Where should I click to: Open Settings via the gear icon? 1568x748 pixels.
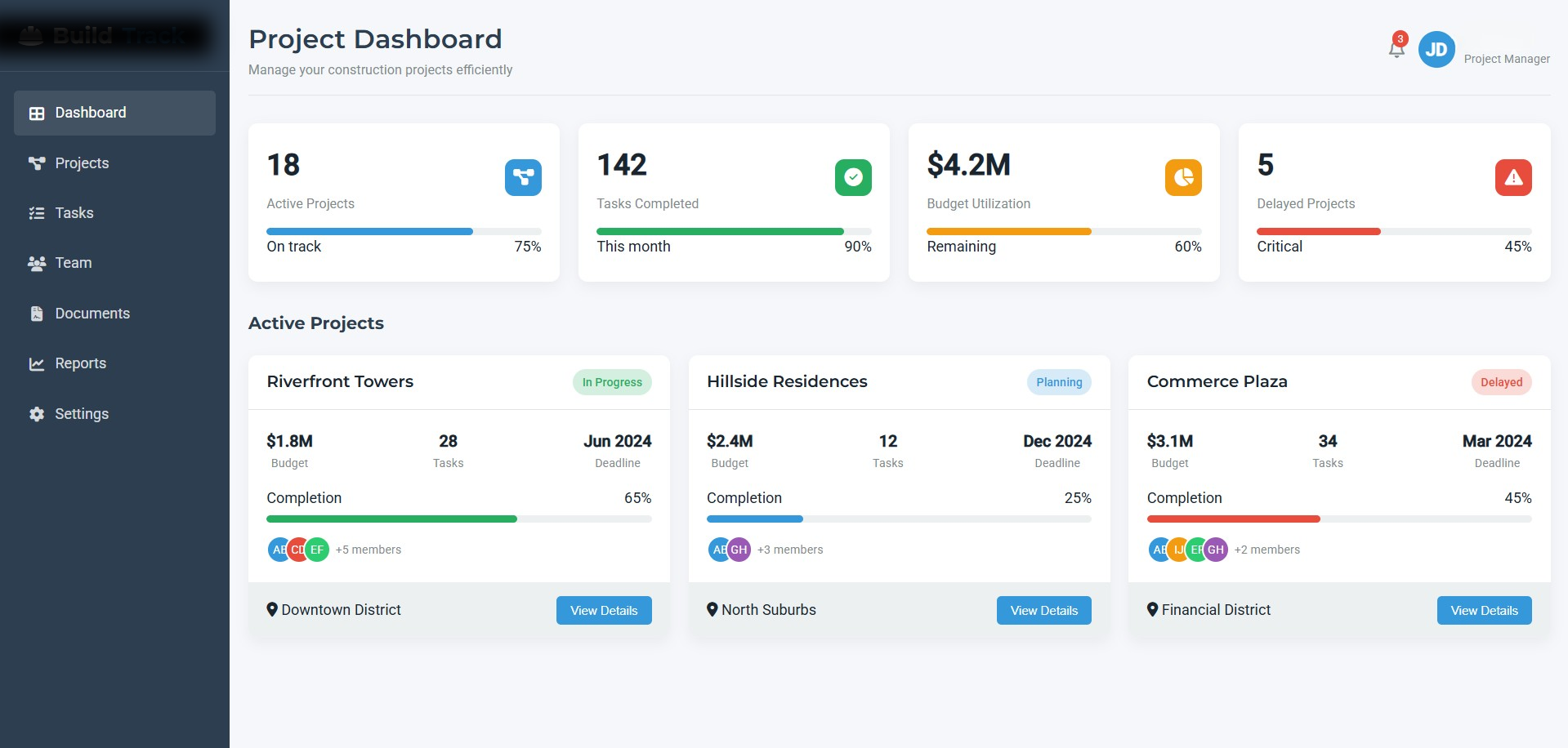(x=36, y=414)
